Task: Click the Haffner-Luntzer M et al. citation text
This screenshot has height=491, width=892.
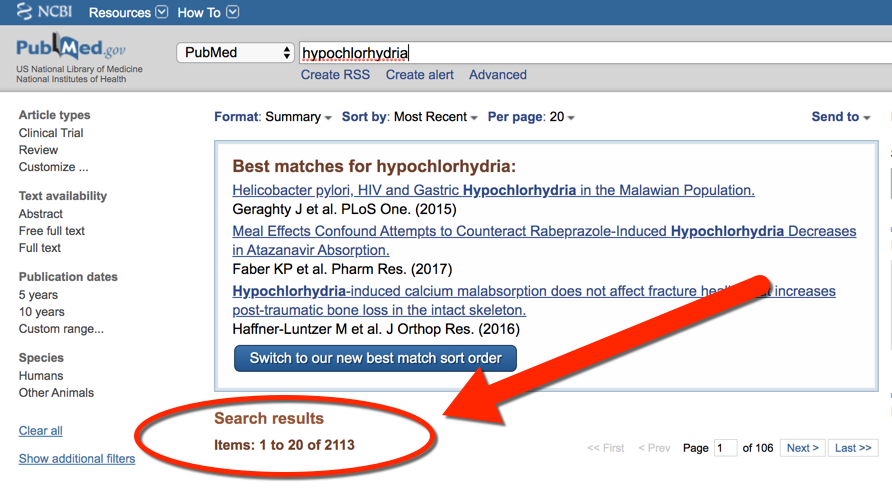Action: [376, 329]
